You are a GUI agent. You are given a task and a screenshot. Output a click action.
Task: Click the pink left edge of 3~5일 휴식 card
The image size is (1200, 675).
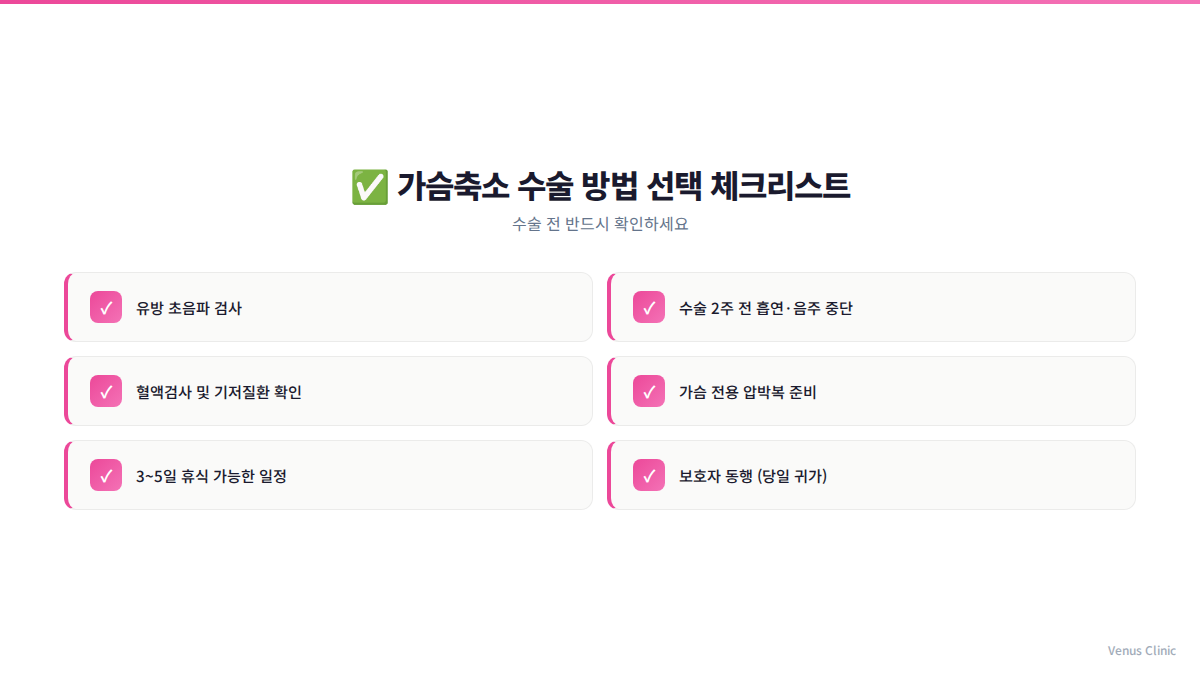[x=66, y=475]
